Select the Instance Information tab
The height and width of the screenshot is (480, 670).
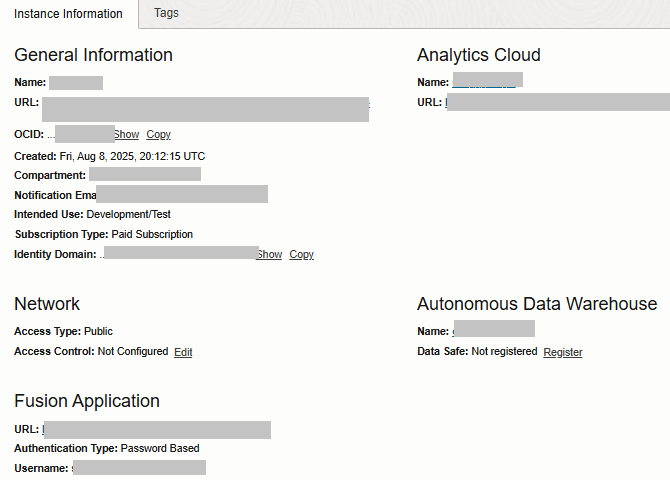tap(69, 14)
